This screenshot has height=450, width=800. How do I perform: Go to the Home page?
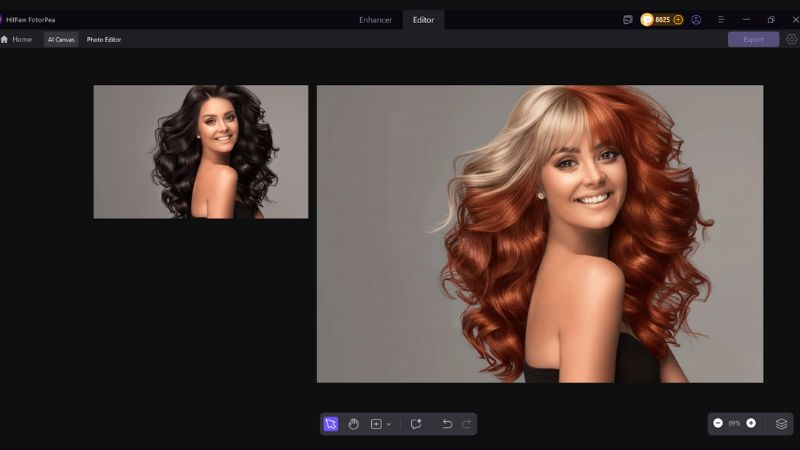(x=17, y=40)
